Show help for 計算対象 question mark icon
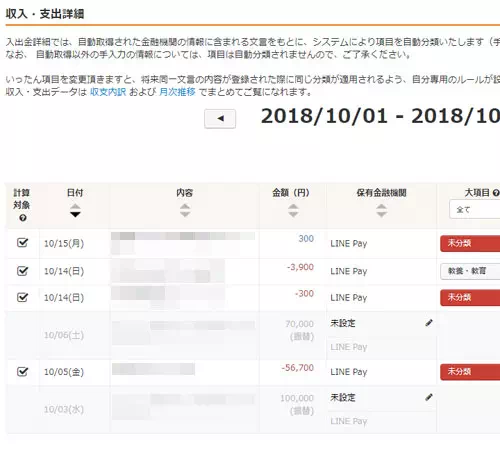 [x=23, y=218]
